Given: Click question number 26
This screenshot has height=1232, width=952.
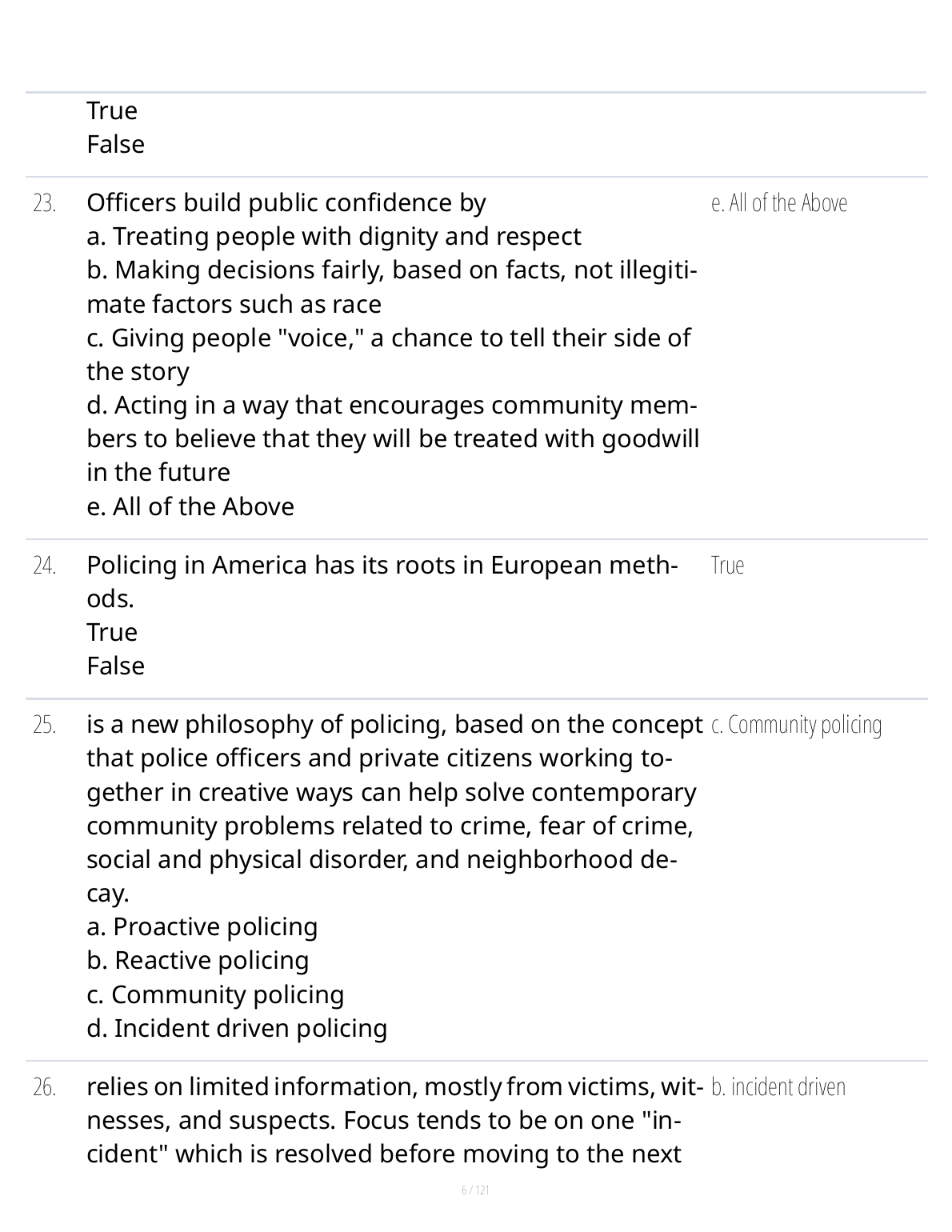Looking at the screenshot, I should point(45,1088).
